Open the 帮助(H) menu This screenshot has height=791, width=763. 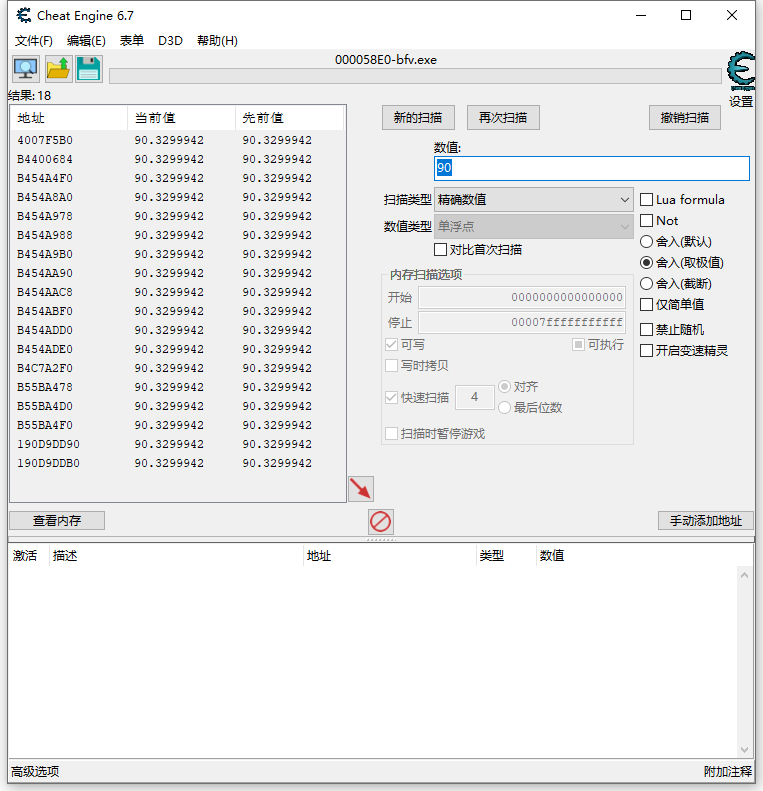(x=217, y=41)
